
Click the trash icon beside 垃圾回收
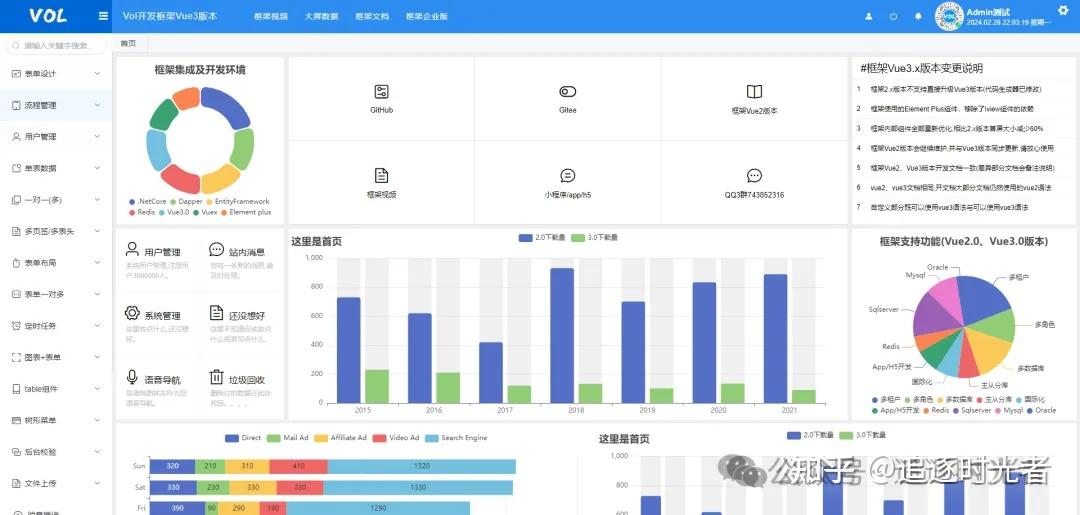tap(216, 377)
